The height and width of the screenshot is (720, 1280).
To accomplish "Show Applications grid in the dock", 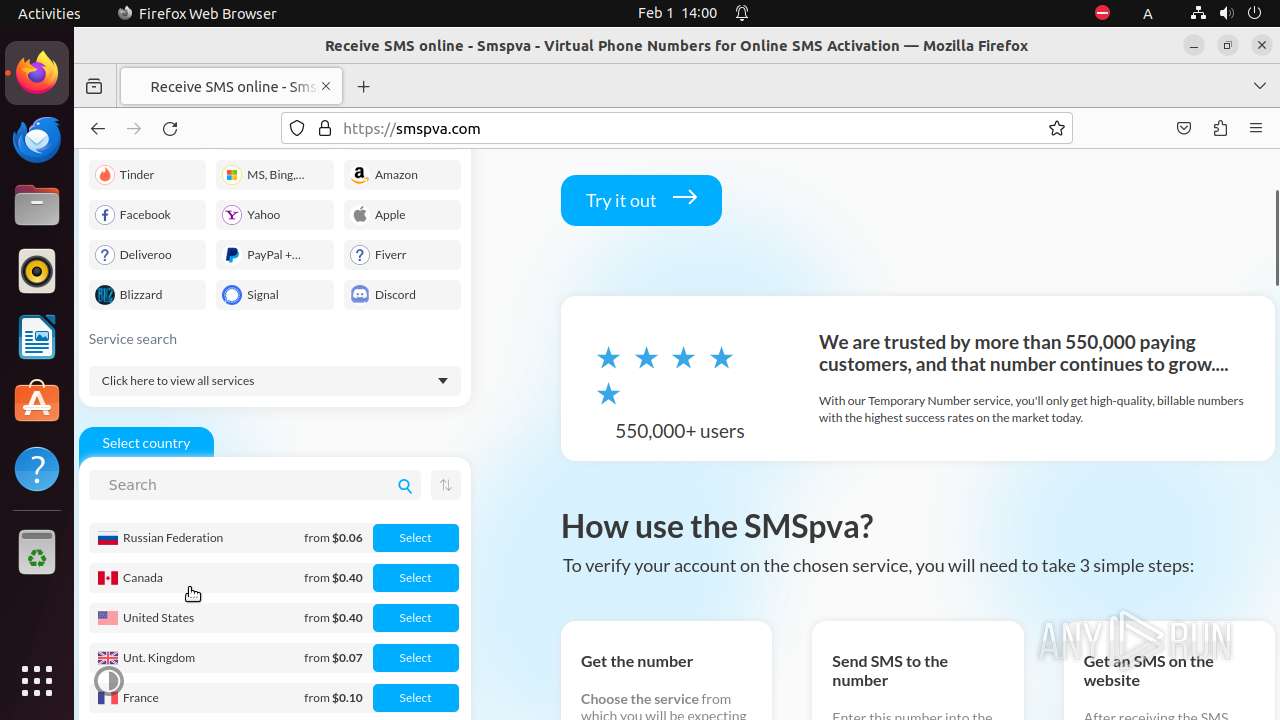I will coord(37,681).
